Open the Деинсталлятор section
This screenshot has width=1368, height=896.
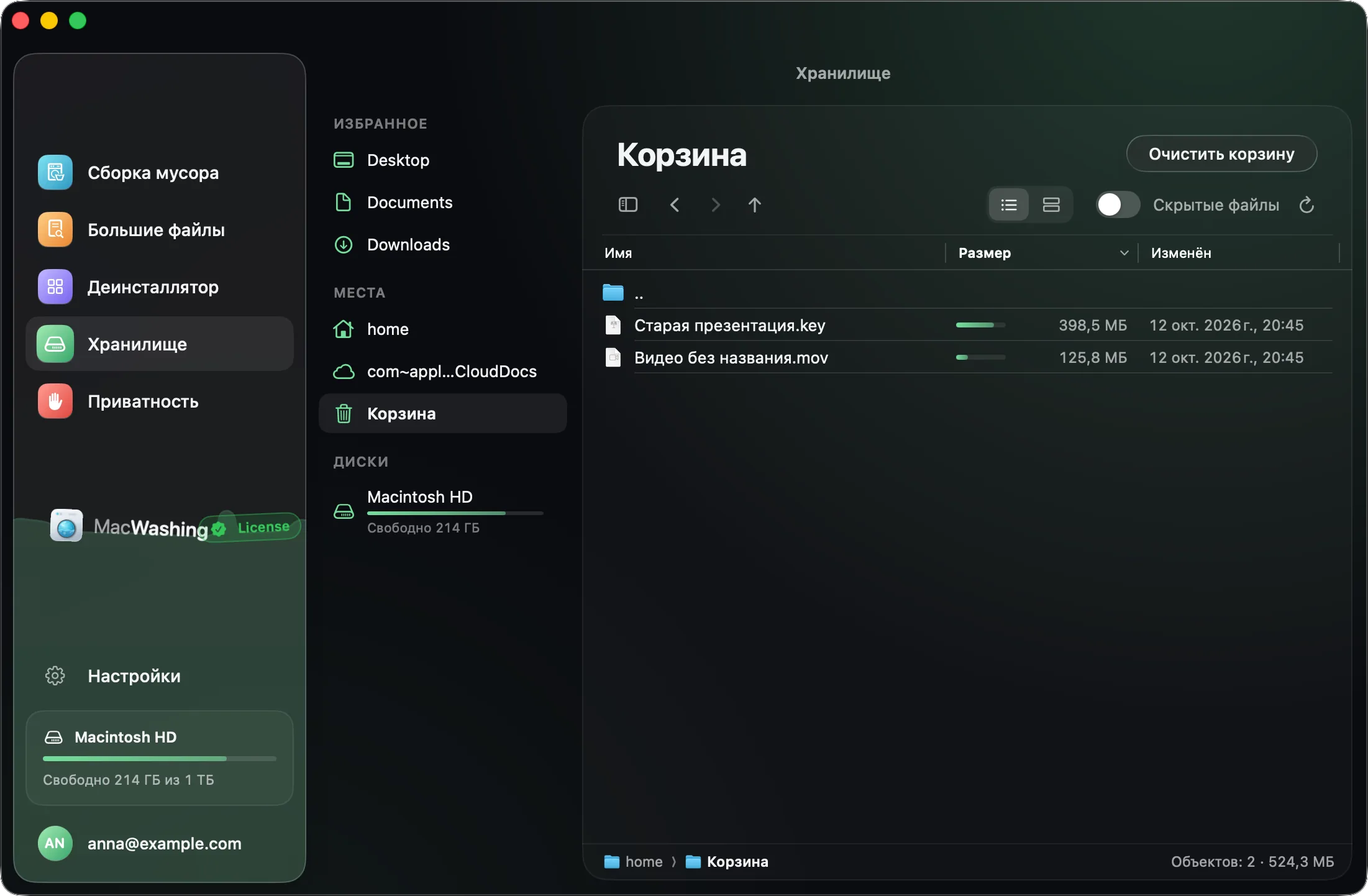(x=159, y=287)
